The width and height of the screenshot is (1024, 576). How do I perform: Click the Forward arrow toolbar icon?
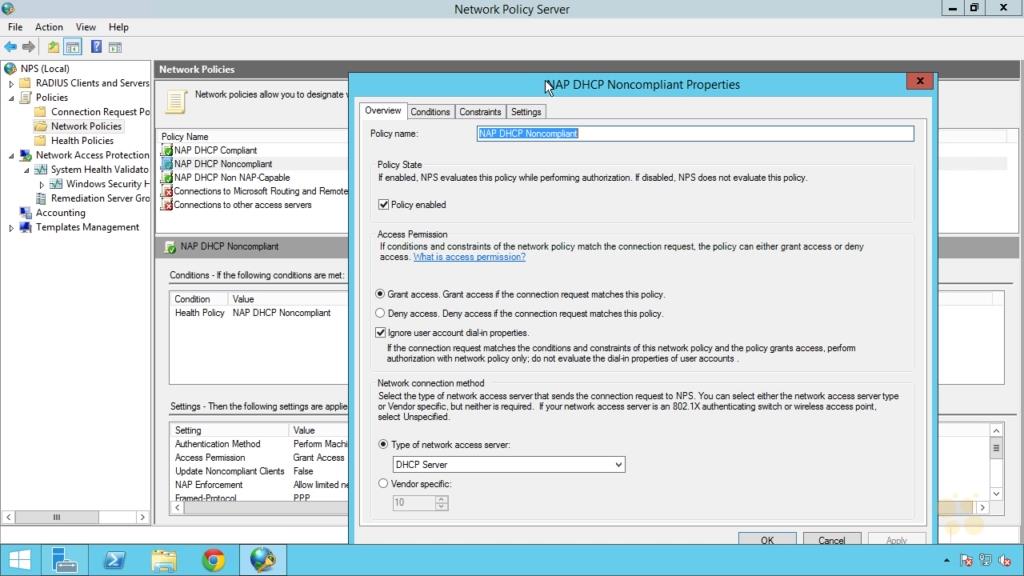pyautogui.click(x=28, y=46)
